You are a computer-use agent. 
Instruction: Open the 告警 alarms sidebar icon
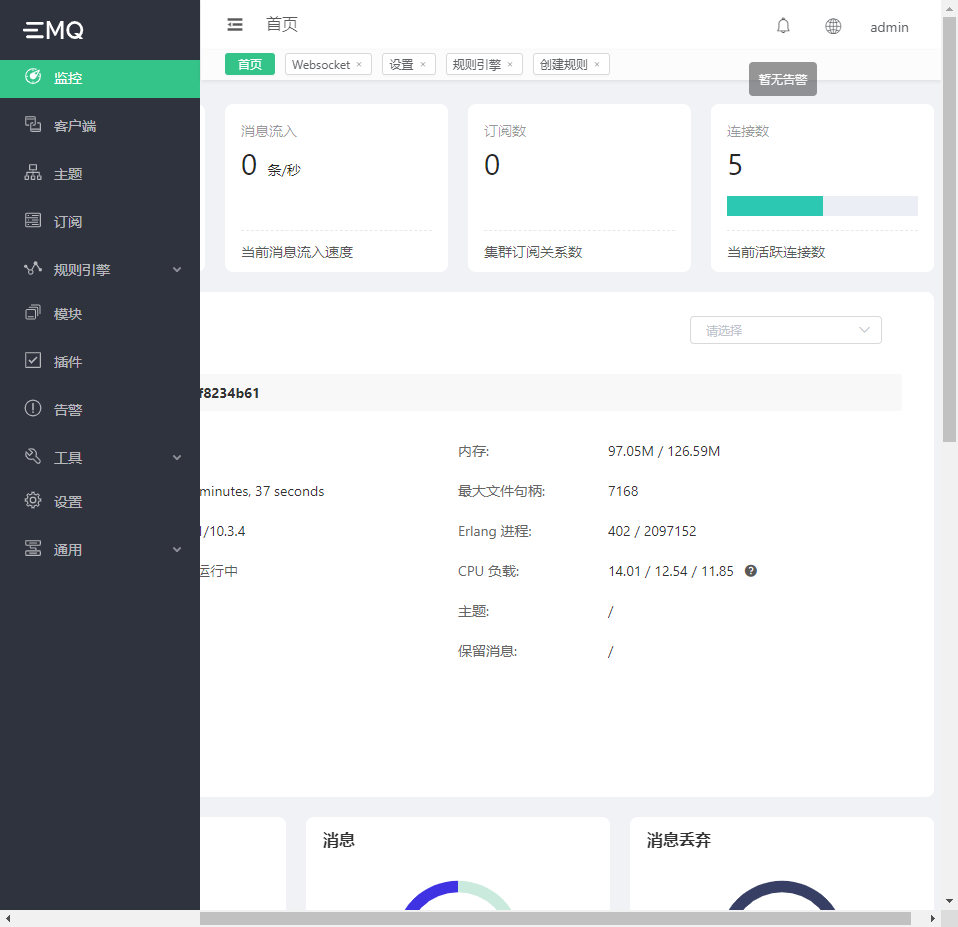pyautogui.click(x=31, y=409)
